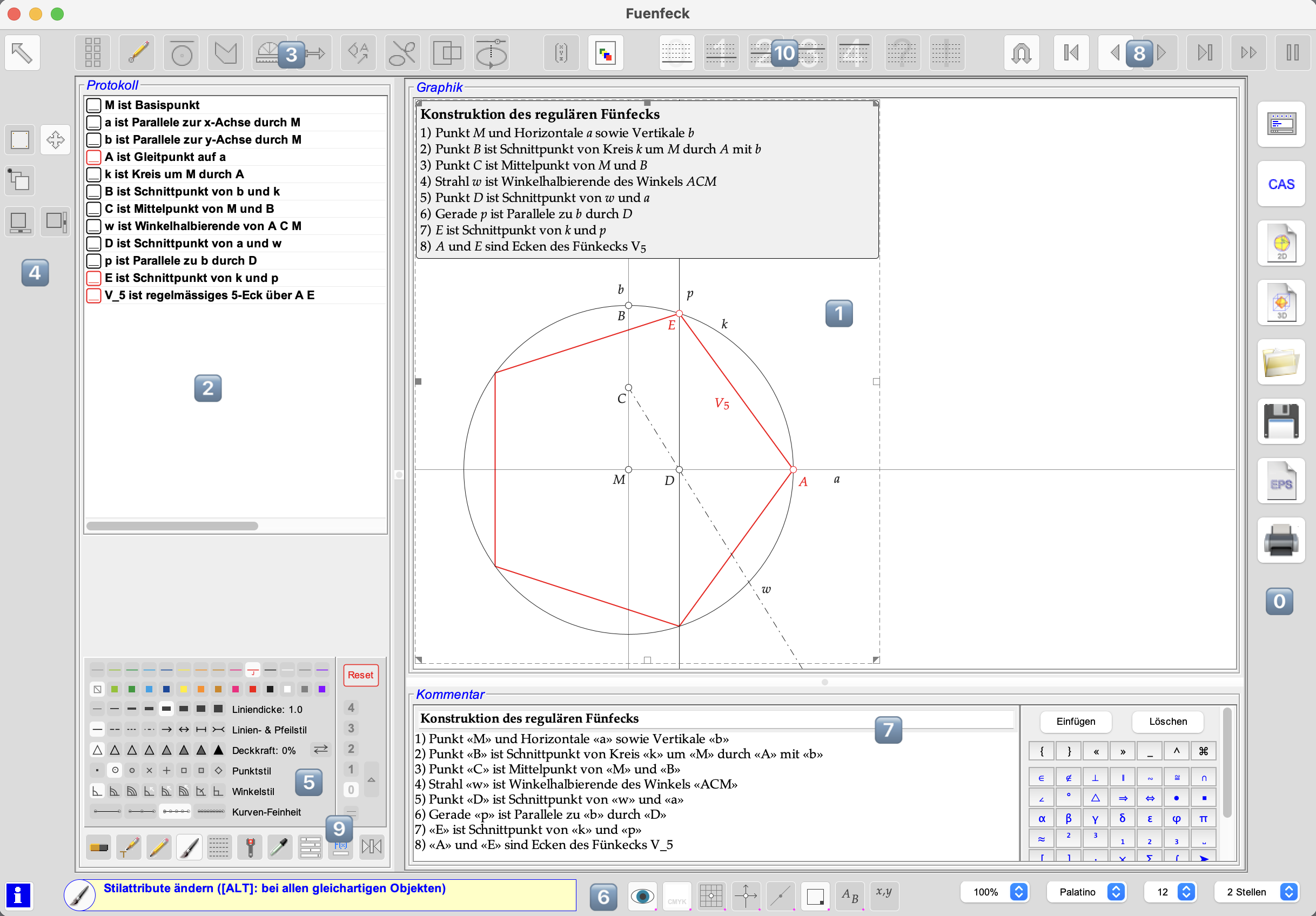Click the printer icon

[x=1280, y=541]
